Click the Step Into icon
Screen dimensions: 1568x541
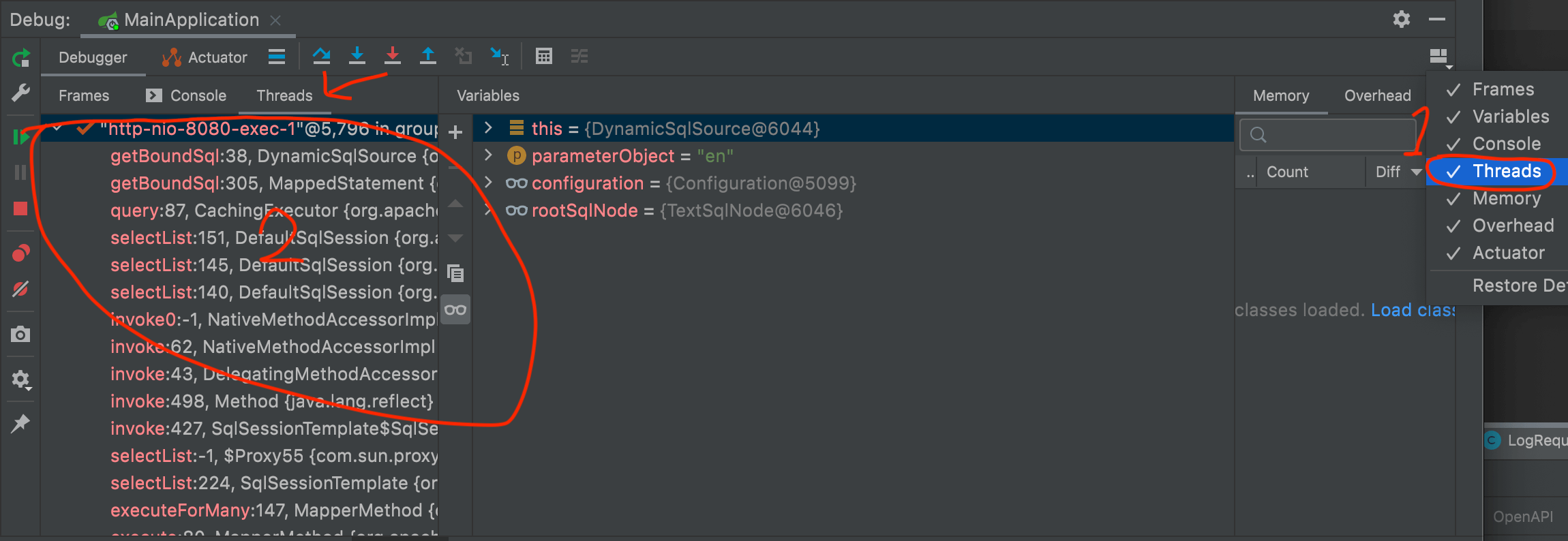click(357, 56)
